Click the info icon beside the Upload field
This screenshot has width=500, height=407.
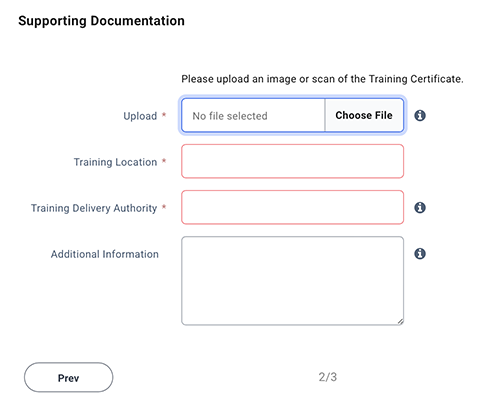[420, 116]
